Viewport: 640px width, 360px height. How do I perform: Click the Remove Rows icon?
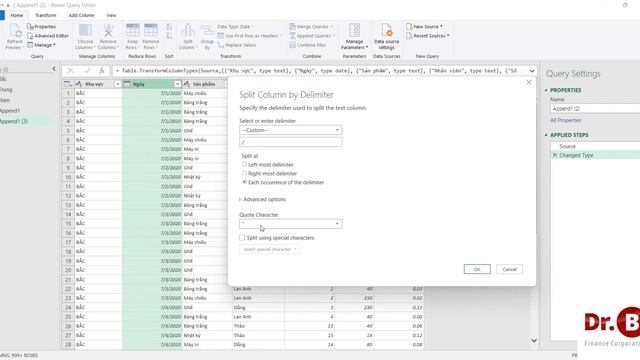pyautogui.click(x=151, y=31)
